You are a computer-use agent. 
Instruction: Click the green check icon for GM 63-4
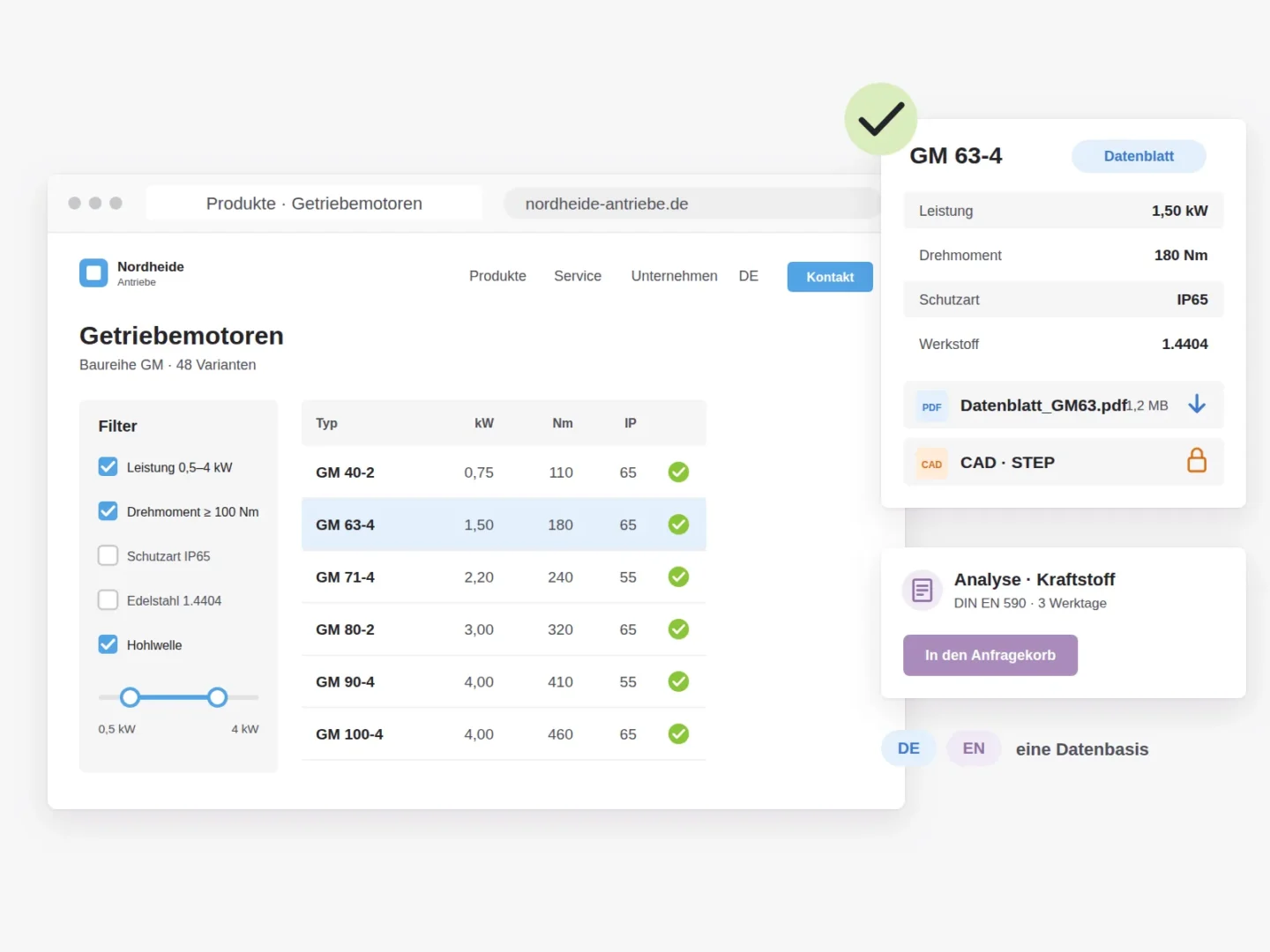pyautogui.click(x=678, y=524)
